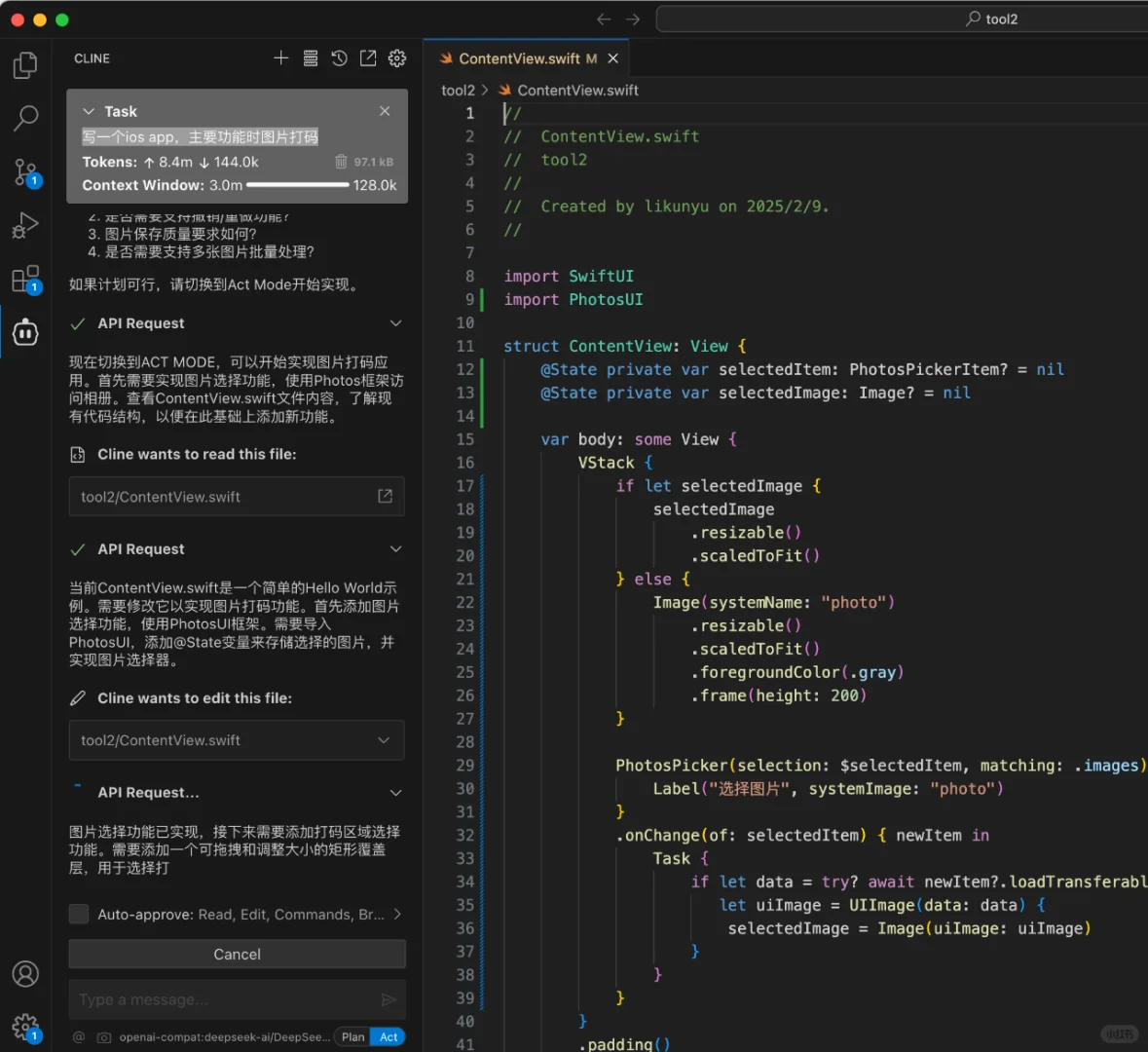Click tool2 in the breadcrumb path
1148x1052 pixels.
point(458,91)
